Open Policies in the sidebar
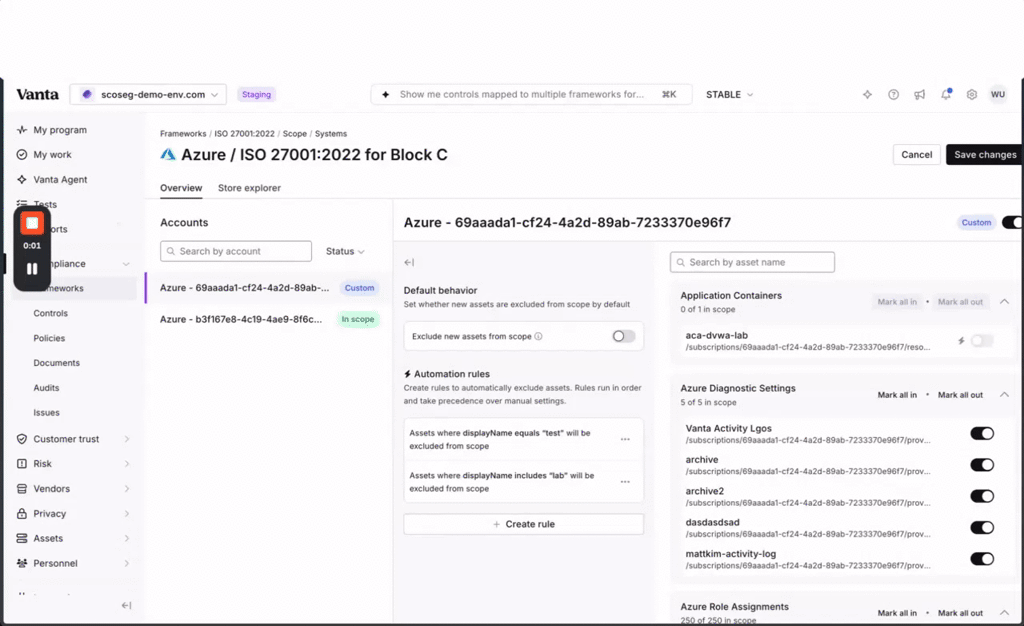This screenshot has width=1024, height=626. pyautogui.click(x=50, y=338)
